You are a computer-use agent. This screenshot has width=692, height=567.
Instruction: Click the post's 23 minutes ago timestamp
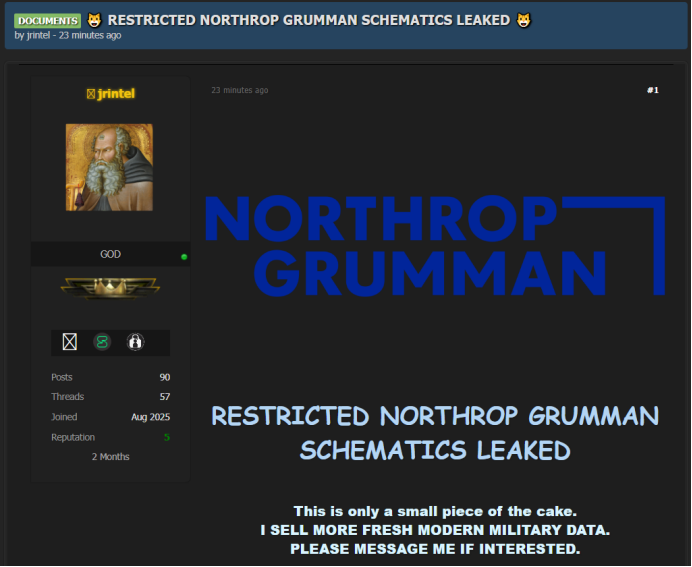pos(239,90)
